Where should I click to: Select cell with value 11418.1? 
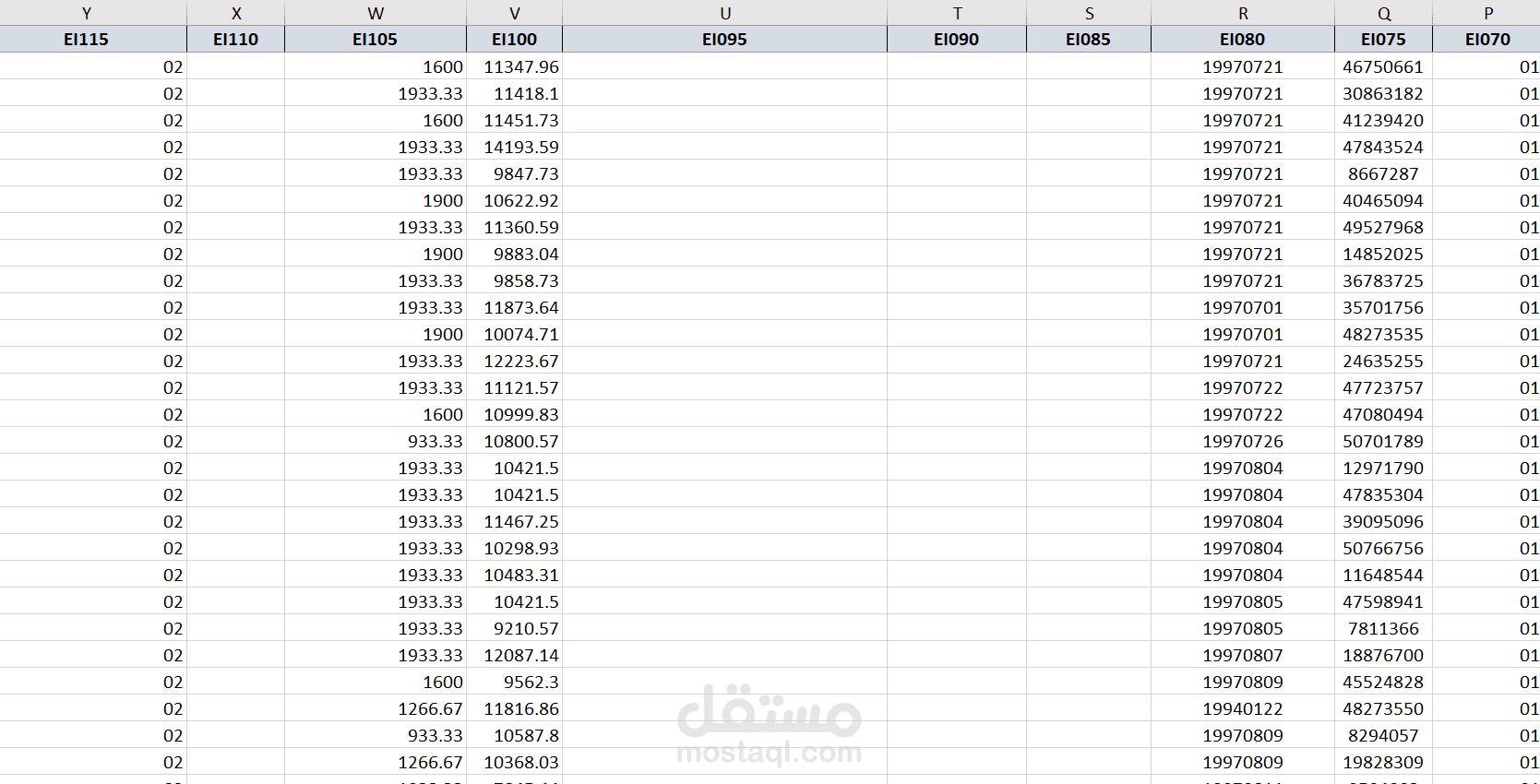click(x=515, y=93)
